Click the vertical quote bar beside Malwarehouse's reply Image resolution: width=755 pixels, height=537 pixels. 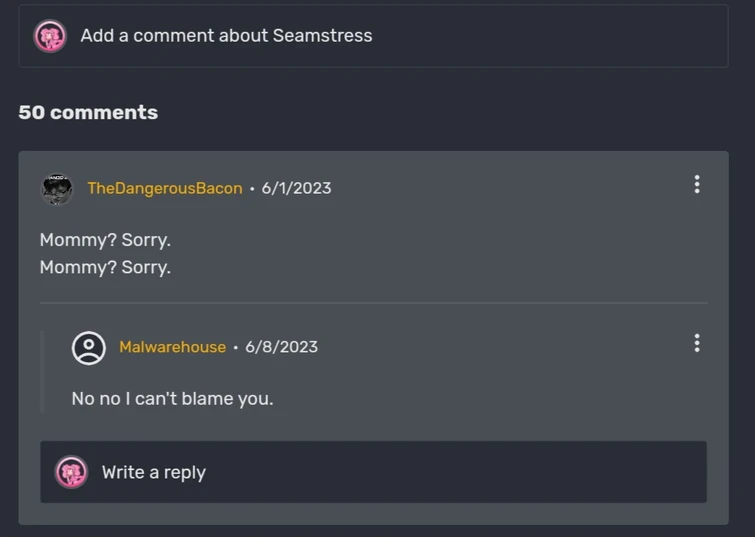(42, 371)
